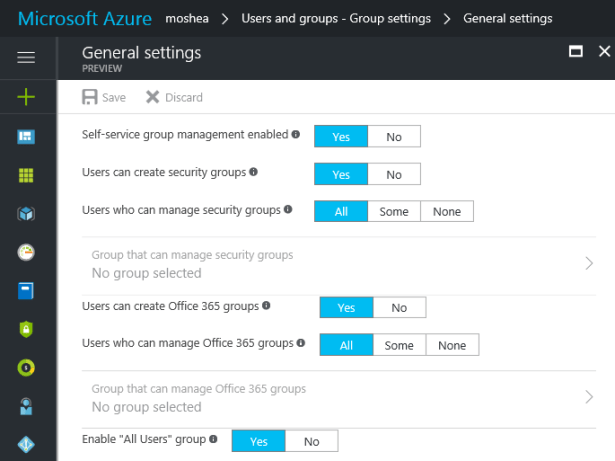Open the Dashboard icon in sidebar
Screen dimensions: 615x461
[27, 136]
